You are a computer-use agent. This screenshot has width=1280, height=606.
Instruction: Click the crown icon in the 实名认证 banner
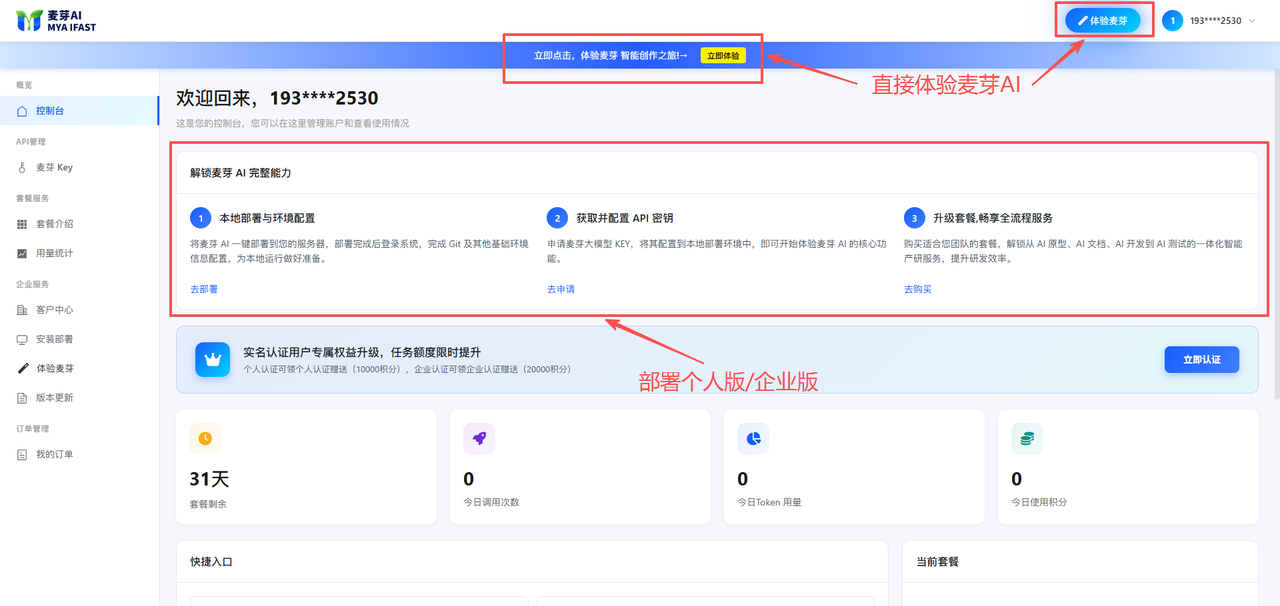coord(212,360)
